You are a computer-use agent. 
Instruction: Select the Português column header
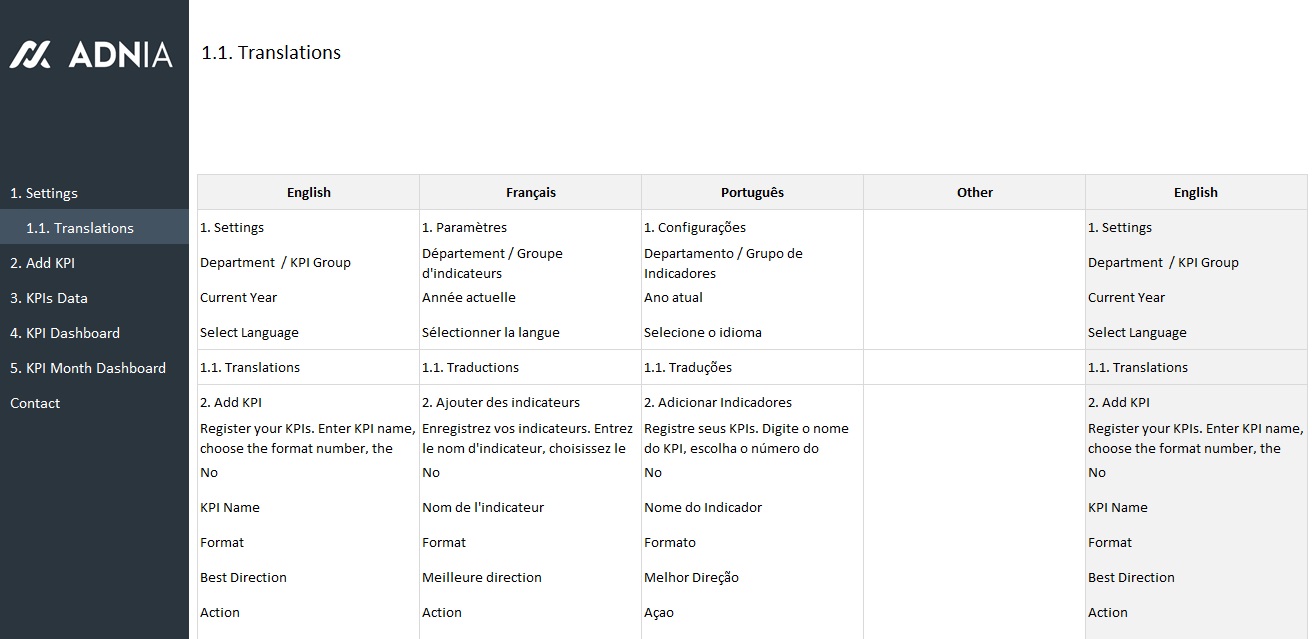752,192
